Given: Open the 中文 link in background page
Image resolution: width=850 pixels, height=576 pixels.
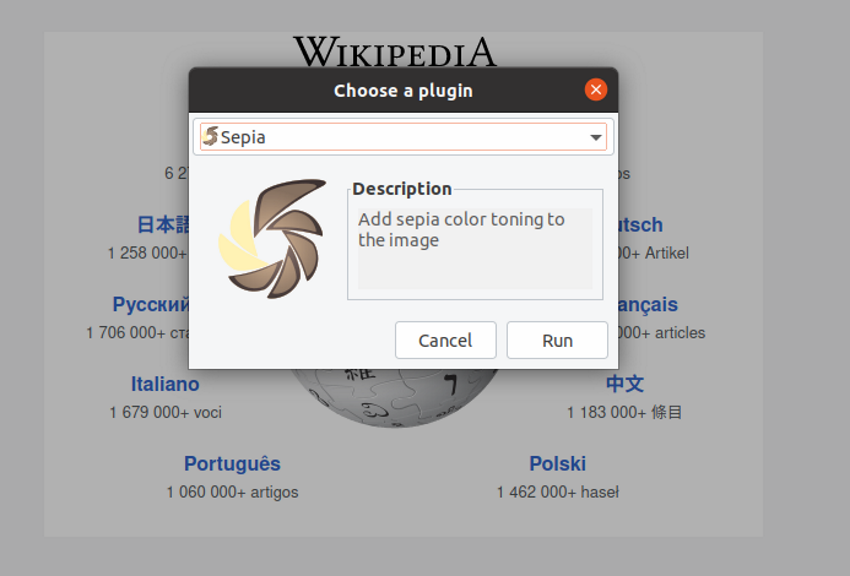Looking at the screenshot, I should 624,384.
